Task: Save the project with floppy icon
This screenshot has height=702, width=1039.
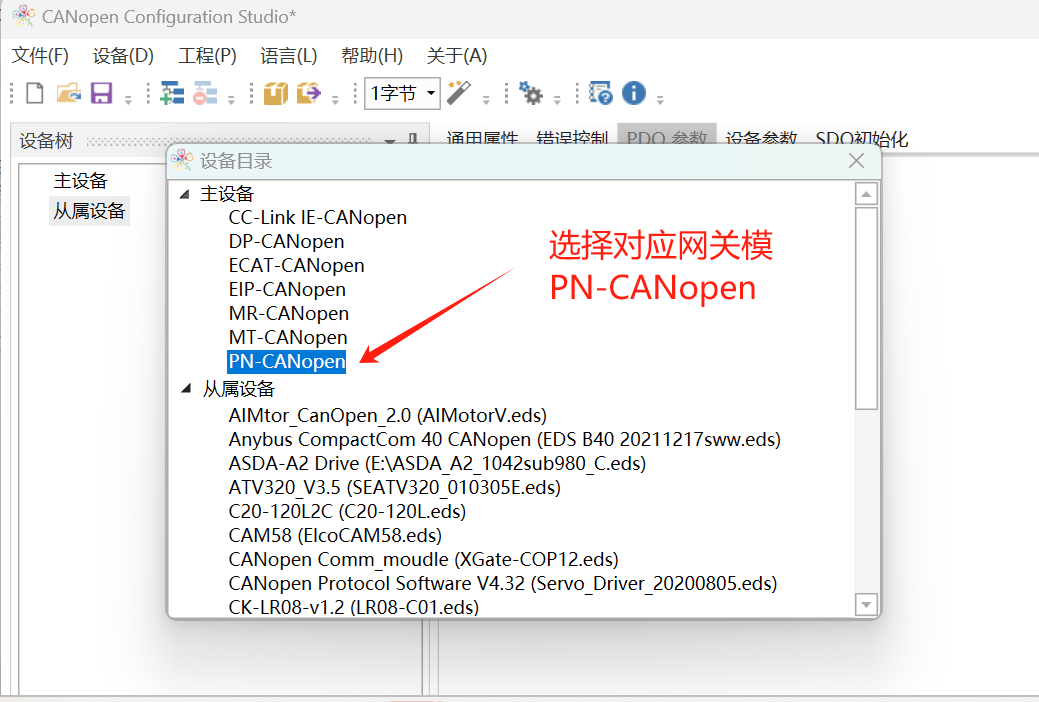Action: 101,93
